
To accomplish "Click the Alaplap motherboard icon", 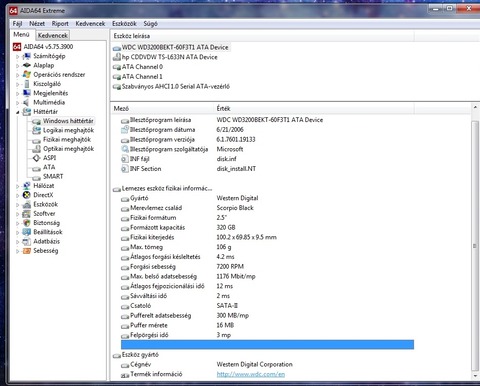I will 27,65.
